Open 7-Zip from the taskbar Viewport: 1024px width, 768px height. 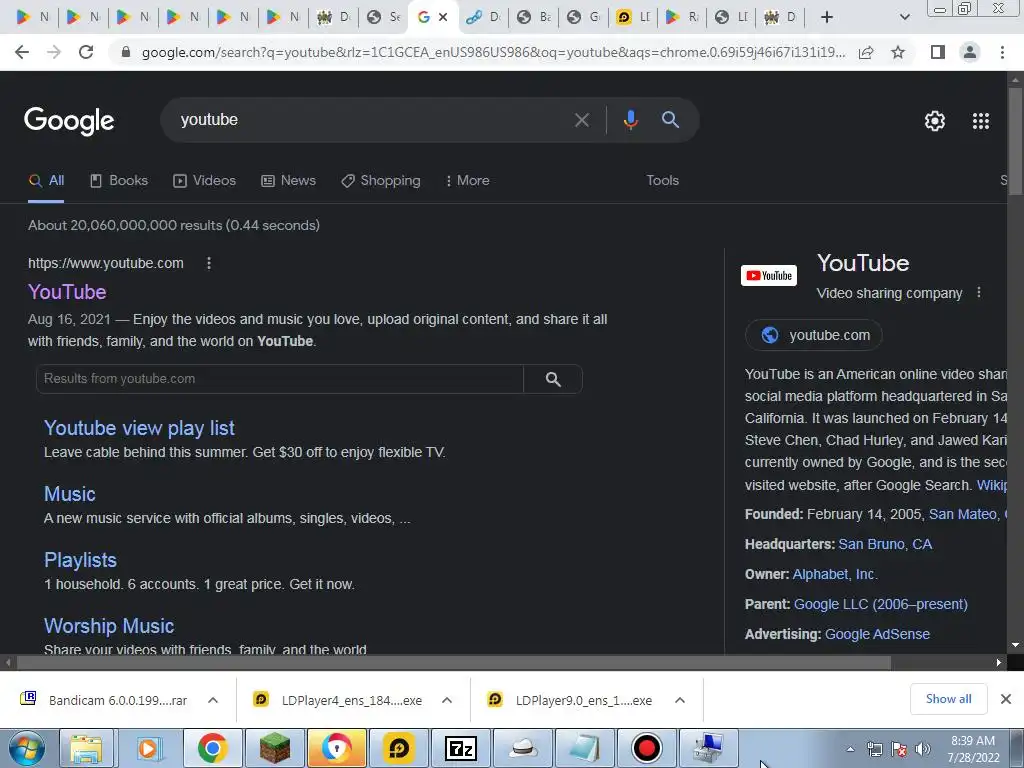tap(460, 748)
